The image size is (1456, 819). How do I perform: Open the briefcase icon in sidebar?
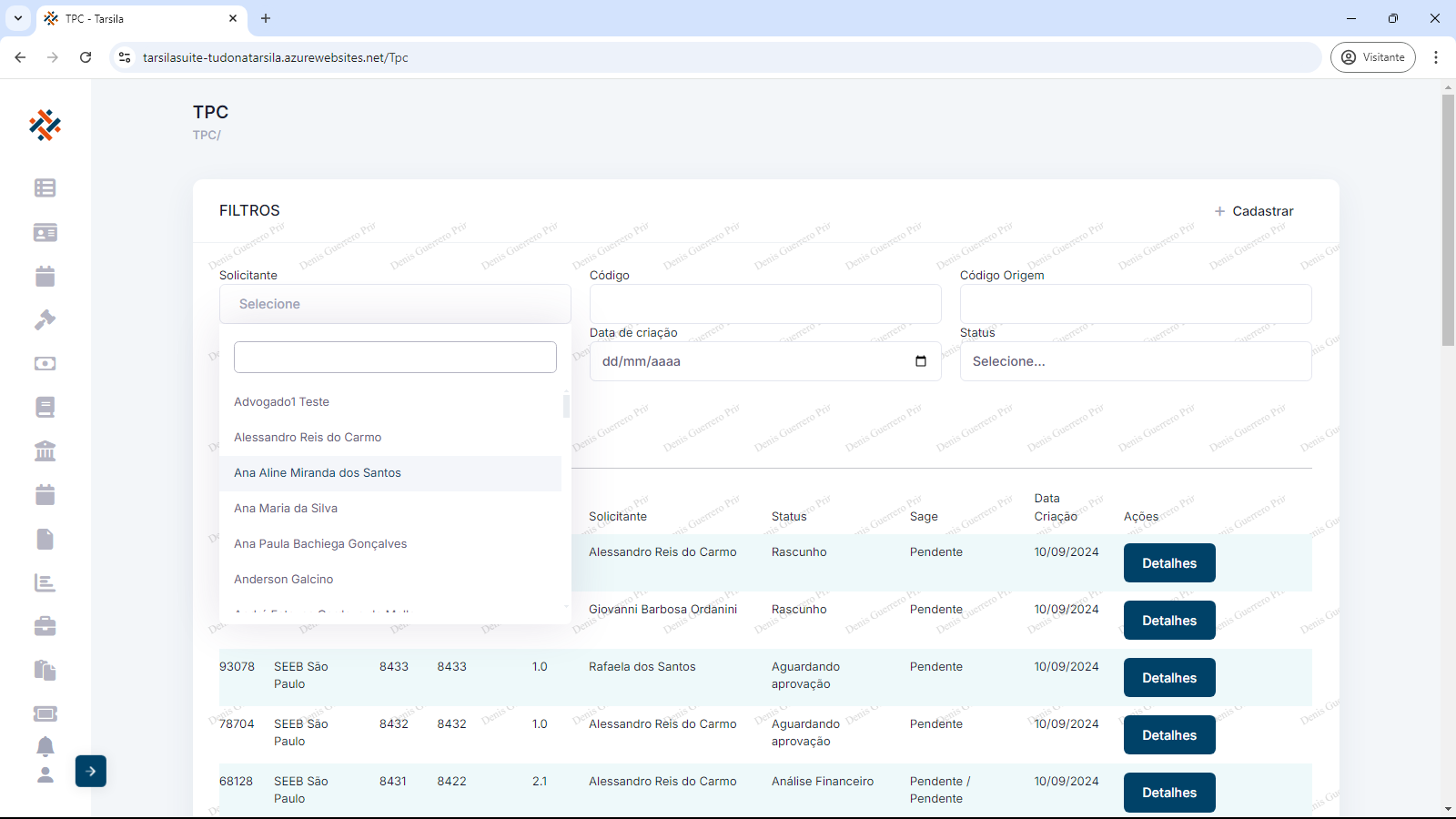point(45,626)
